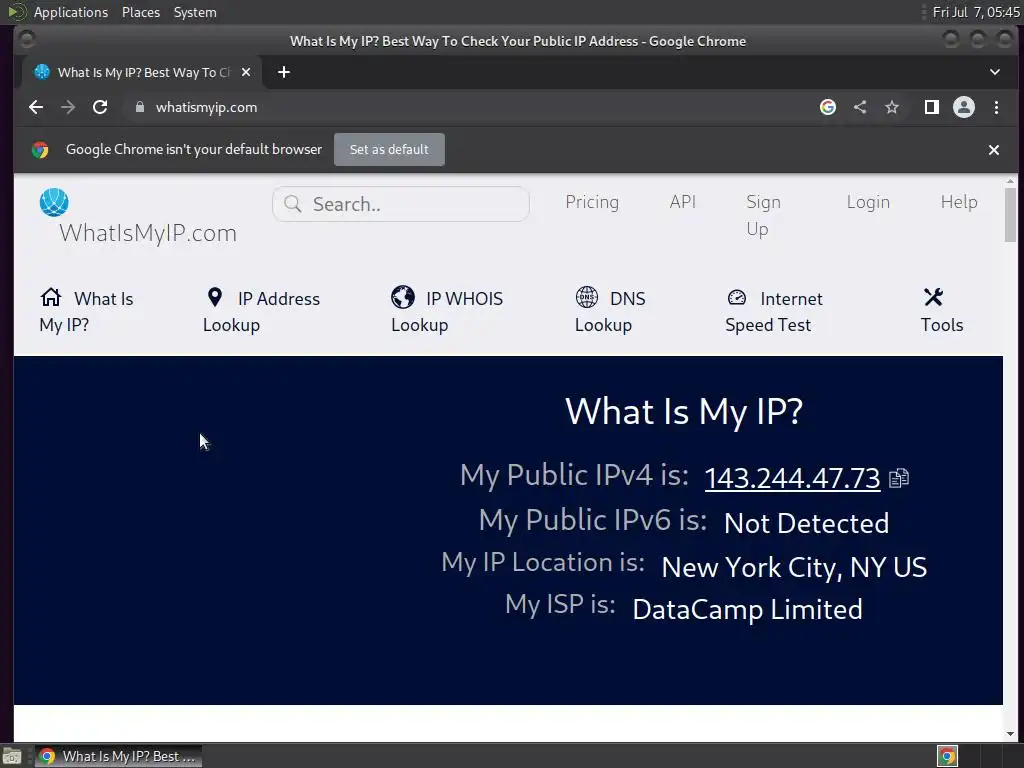Click the page vertical scrollbar thumb
The height and width of the screenshot is (768, 1024).
1010,214
